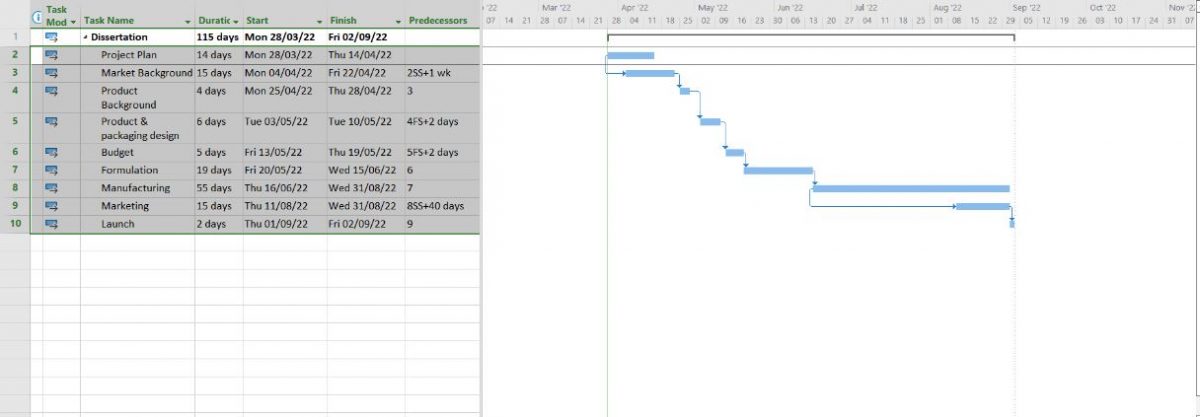
Task: Click Task Mode icon for Project Plan
Action: [x=52, y=55]
